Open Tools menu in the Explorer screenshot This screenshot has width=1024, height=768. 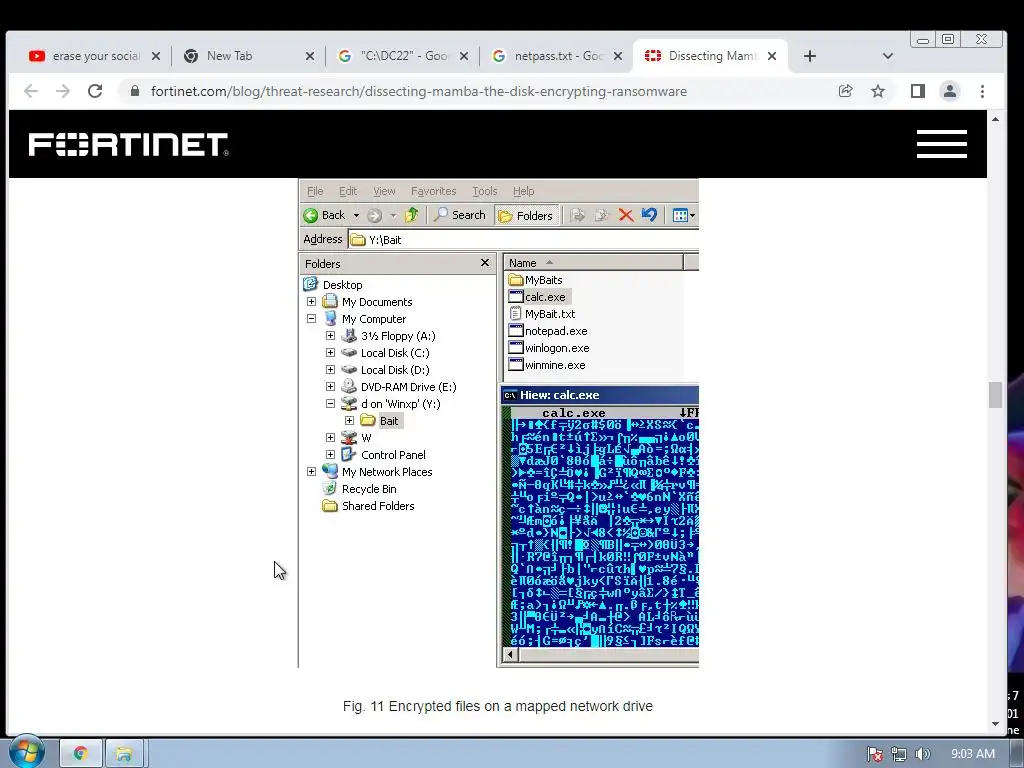pos(485,191)
